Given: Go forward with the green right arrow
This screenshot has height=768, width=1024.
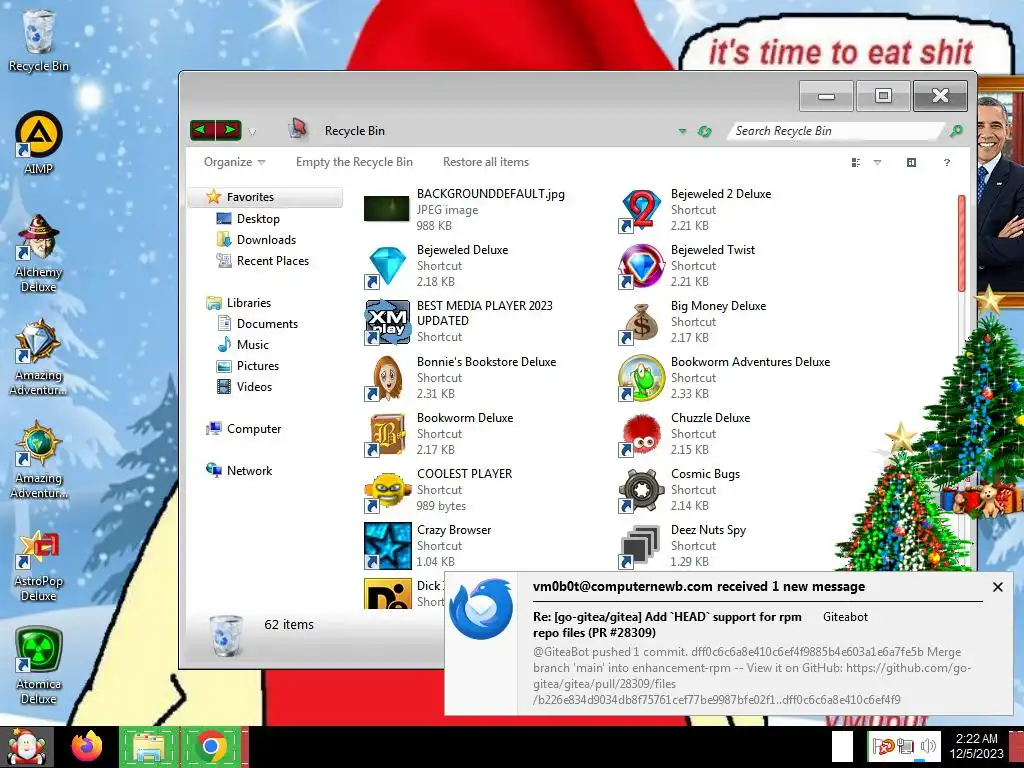Looking at the screenshot, I should [x=229, y=130].
